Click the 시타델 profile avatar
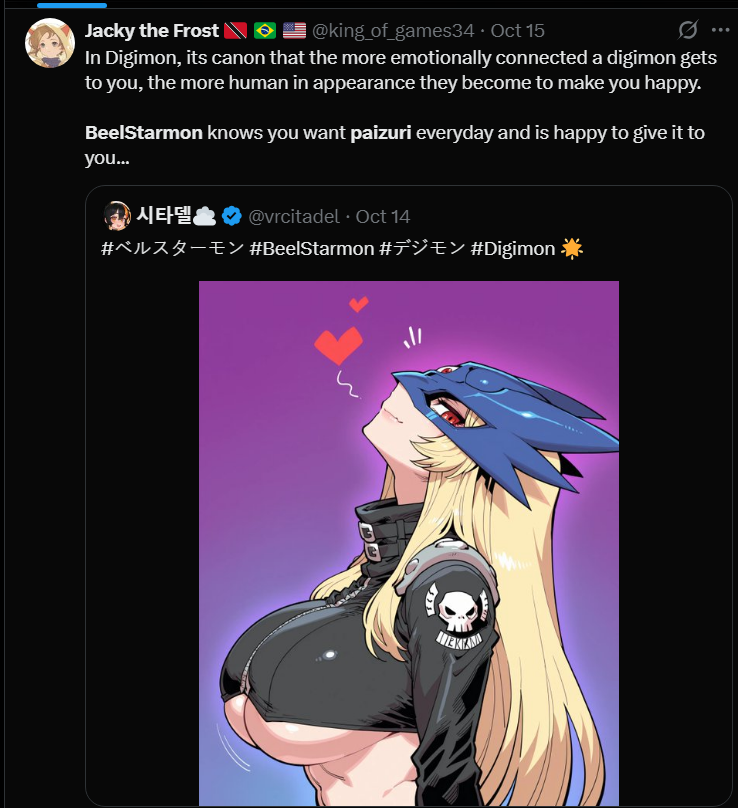738x808 pixels. tap(118, 216)
